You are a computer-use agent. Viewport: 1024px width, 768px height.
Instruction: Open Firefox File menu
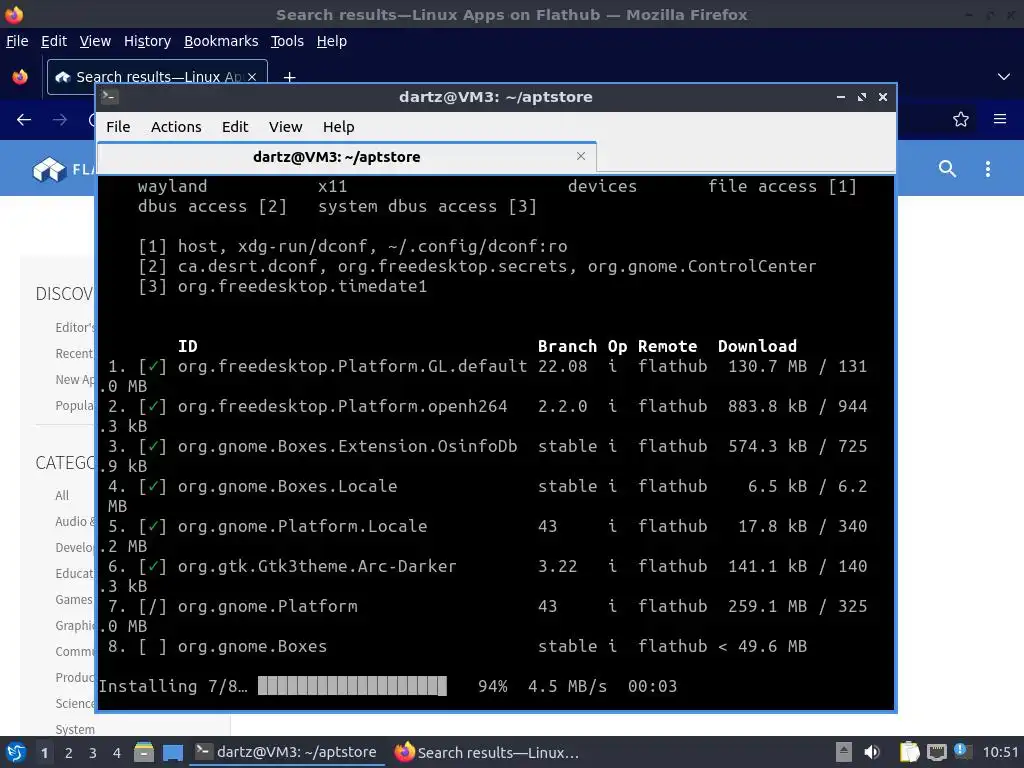coord(17,41)
